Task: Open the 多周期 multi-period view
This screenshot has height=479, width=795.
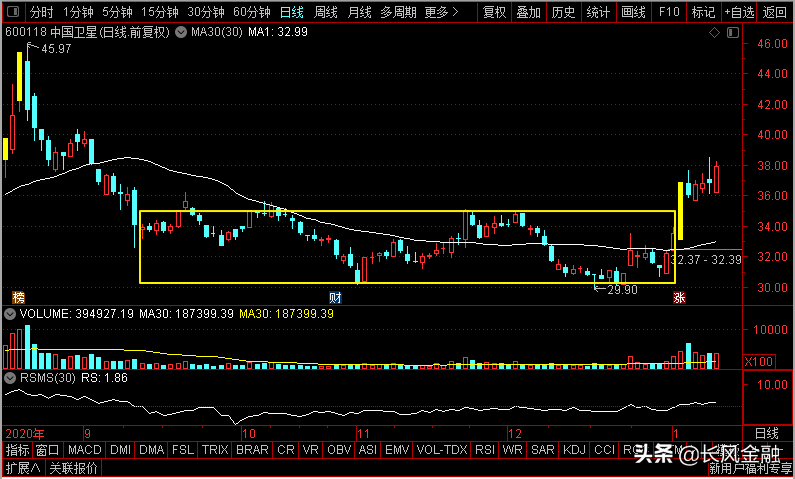Action: click(399, 12)
